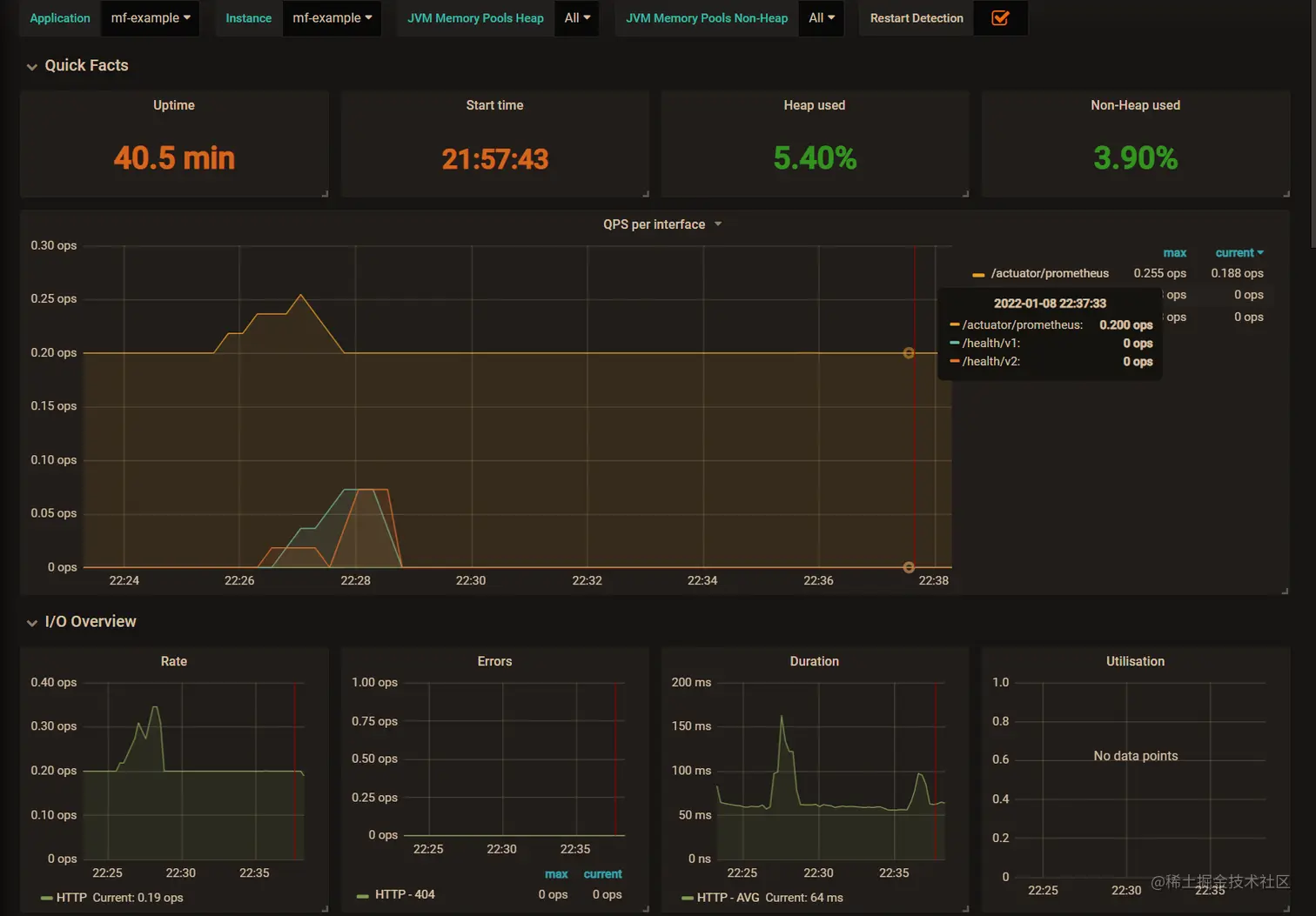Sort the QPS legend by current column
The height and width of the screenshot is (916, 1316).
point(1239,252)
